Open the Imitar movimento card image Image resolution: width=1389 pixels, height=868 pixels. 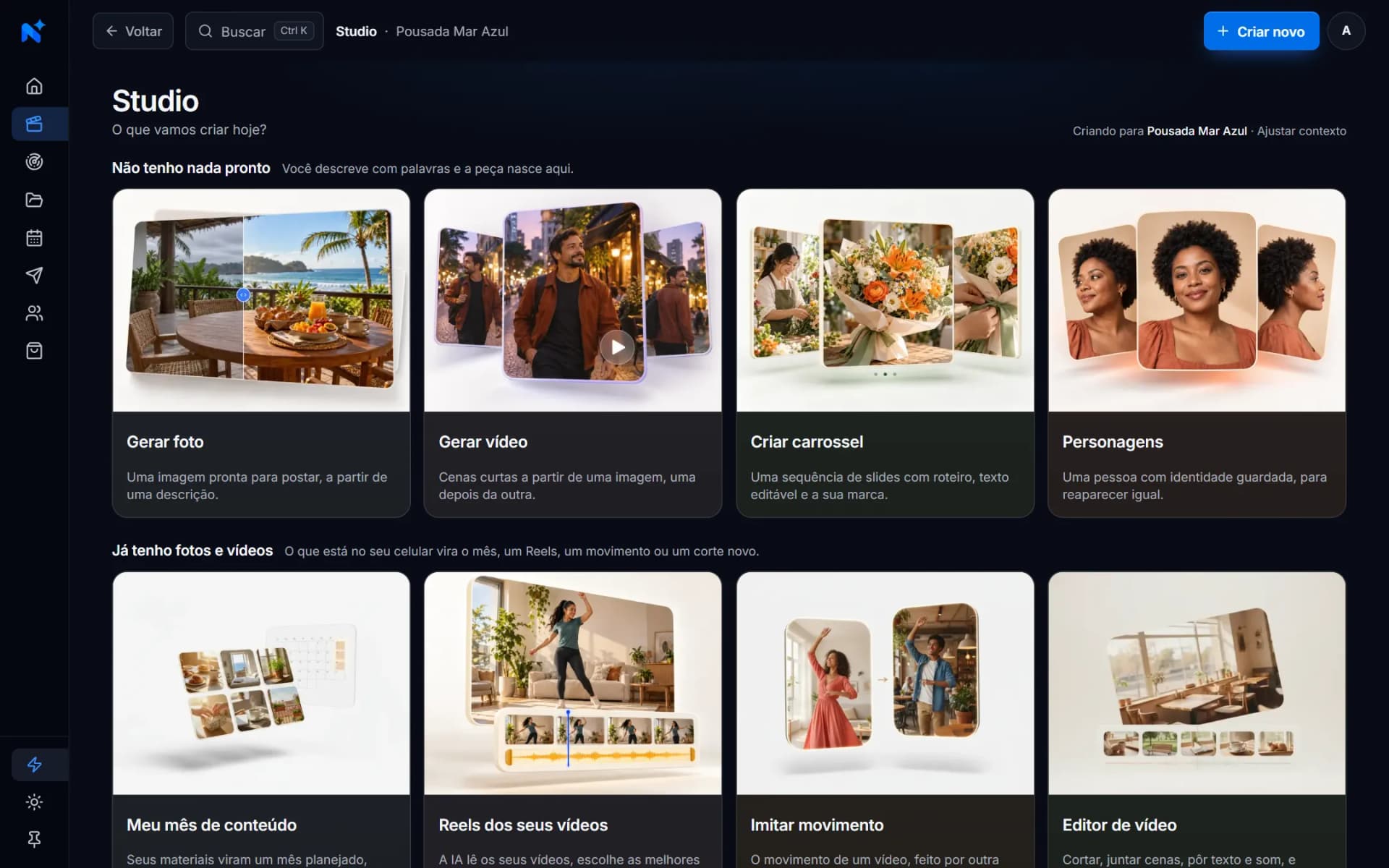[x=885, y=684]
